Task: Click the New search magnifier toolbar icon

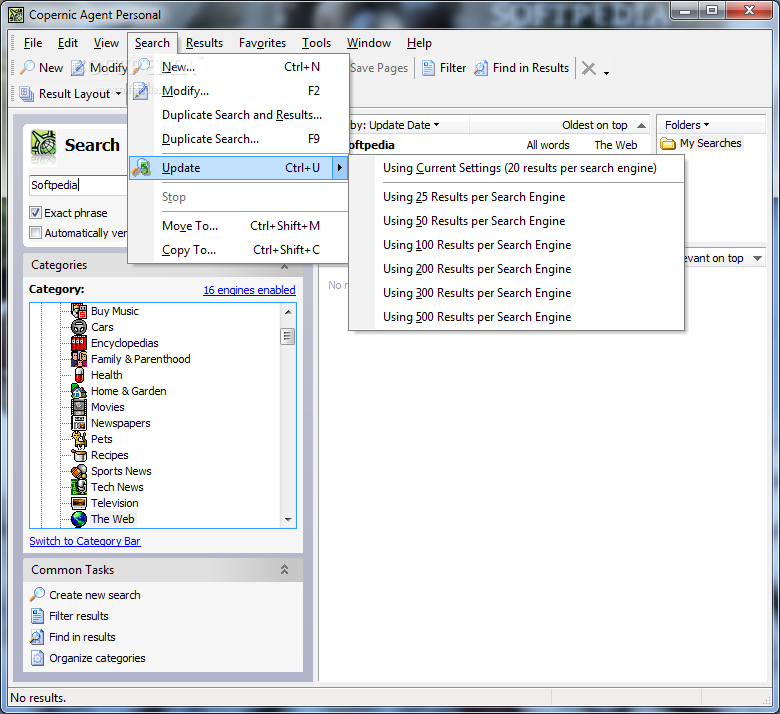Action: coord(27,68)
